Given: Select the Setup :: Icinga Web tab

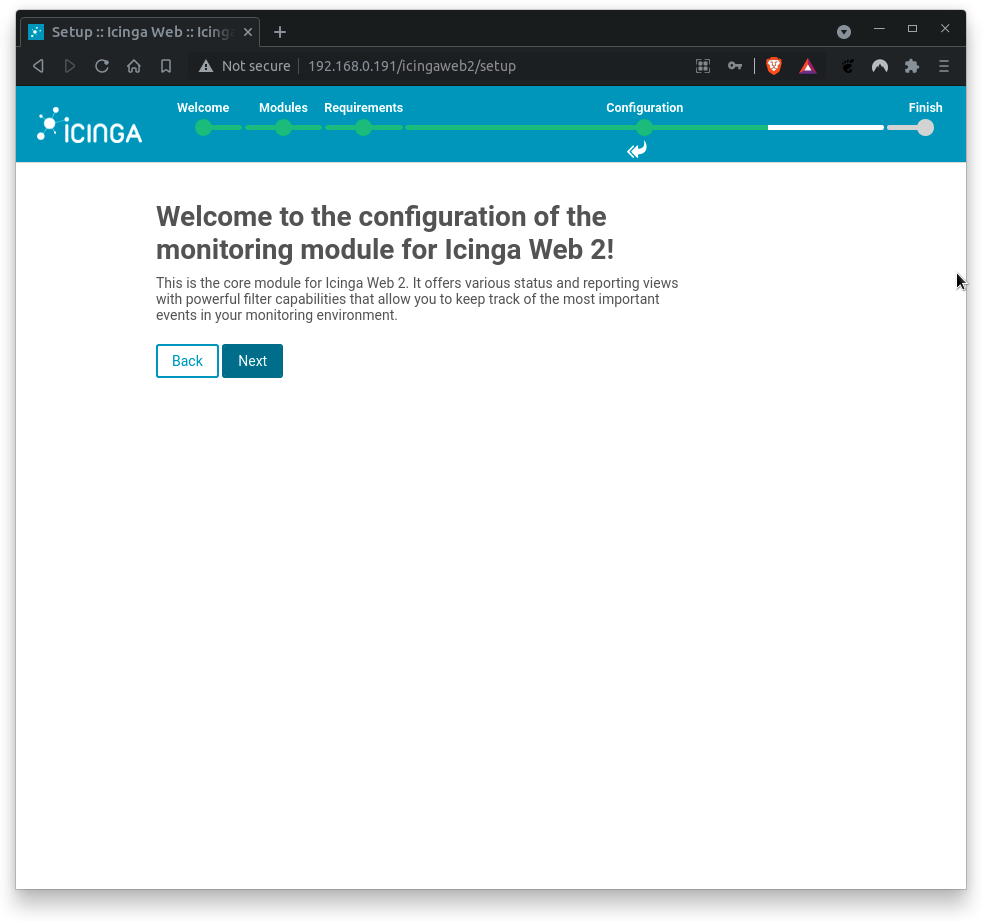Looking at the screenshot, I should click(140, 31).
